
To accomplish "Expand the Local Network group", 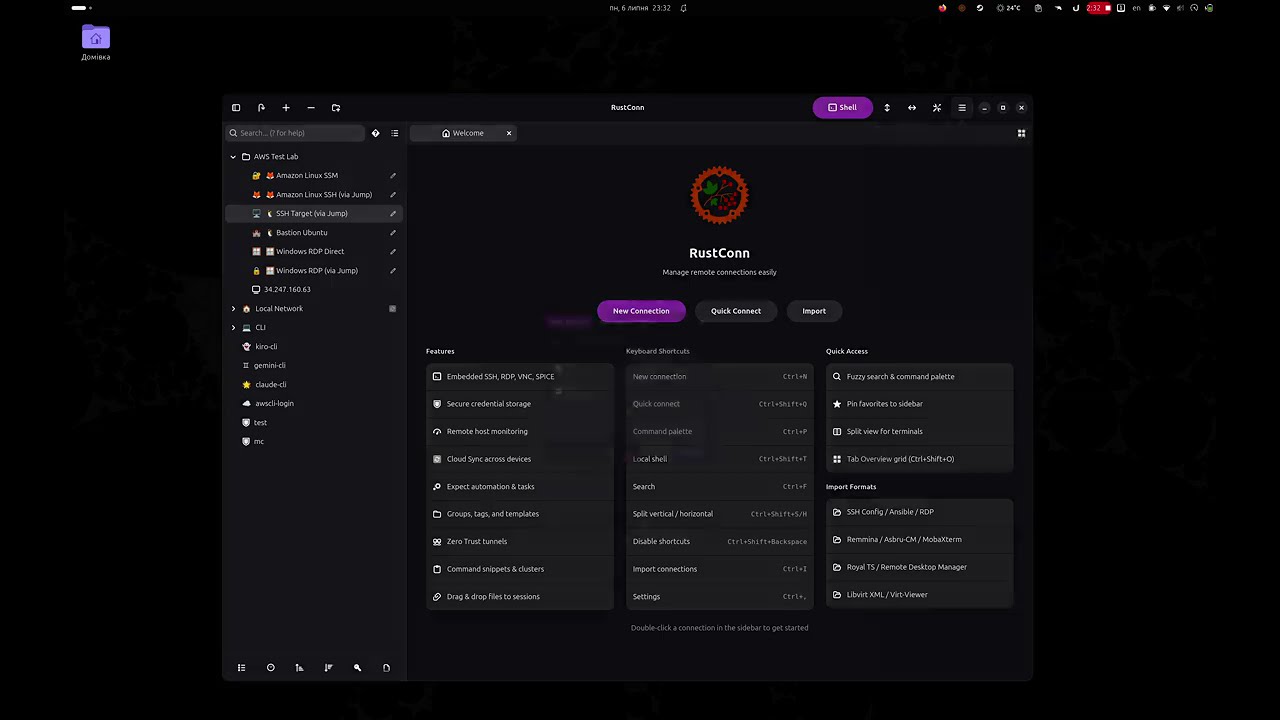I will [x=234, y=309].
